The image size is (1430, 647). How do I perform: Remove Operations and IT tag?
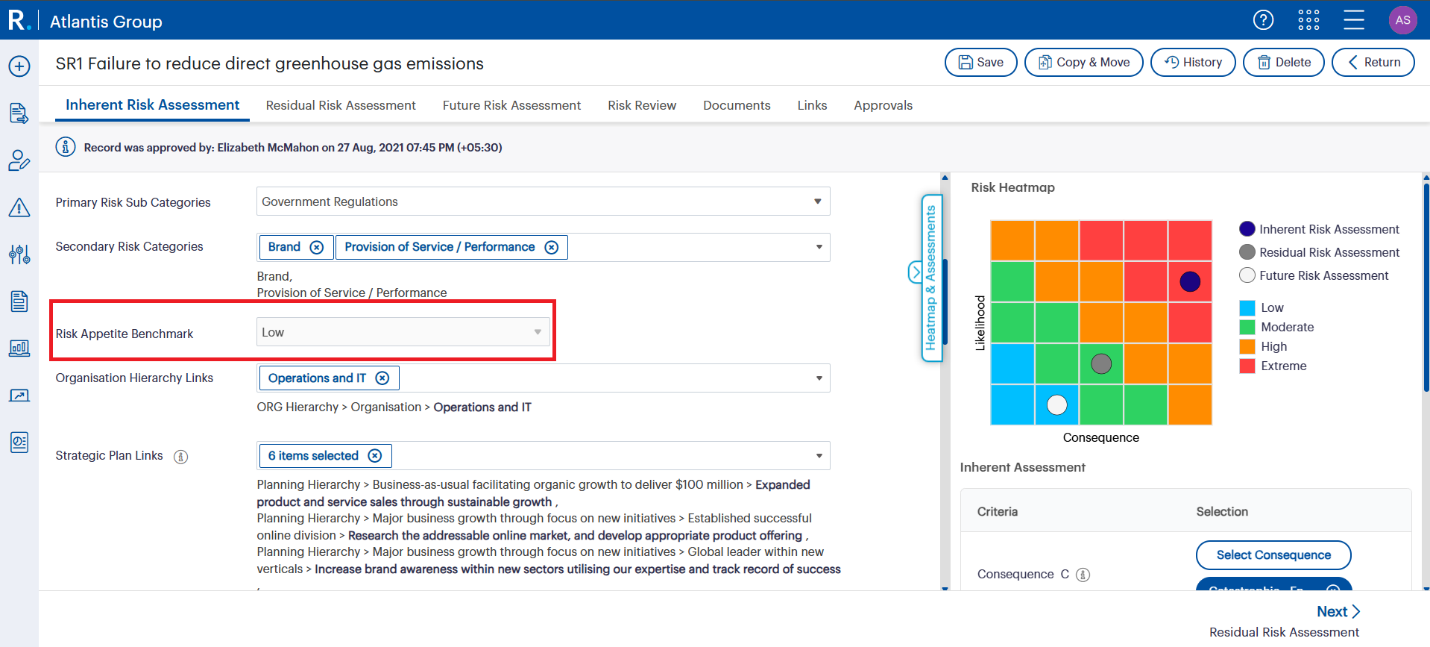(382, 378)
